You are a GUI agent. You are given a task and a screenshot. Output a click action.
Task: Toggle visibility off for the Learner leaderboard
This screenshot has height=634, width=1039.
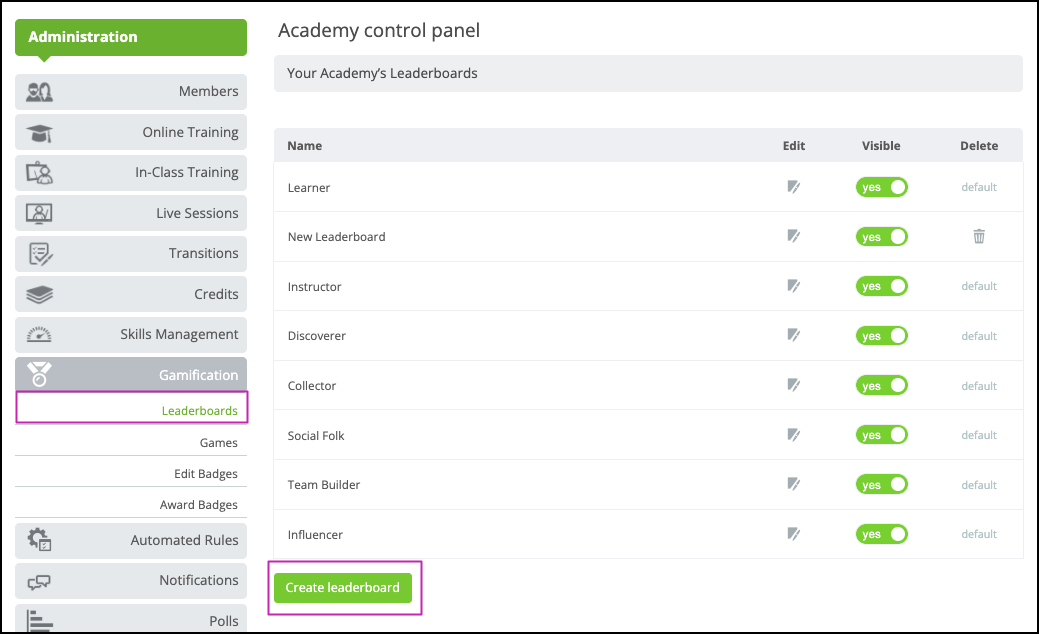[881, 187]
